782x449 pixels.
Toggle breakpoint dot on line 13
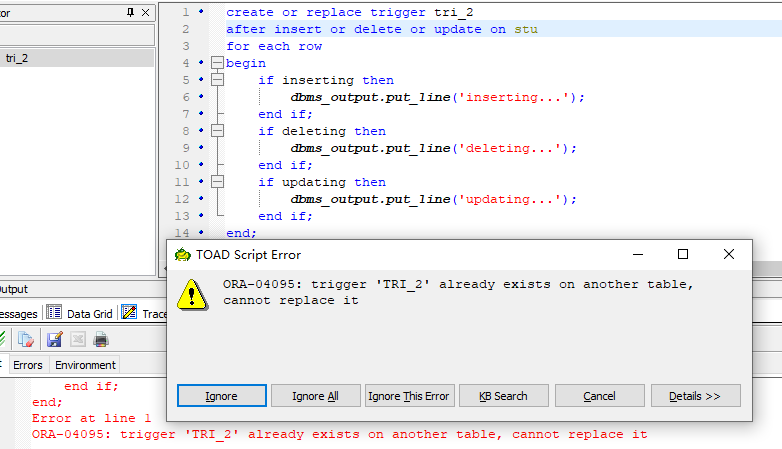pyautogui.click(x=201, y=215)
